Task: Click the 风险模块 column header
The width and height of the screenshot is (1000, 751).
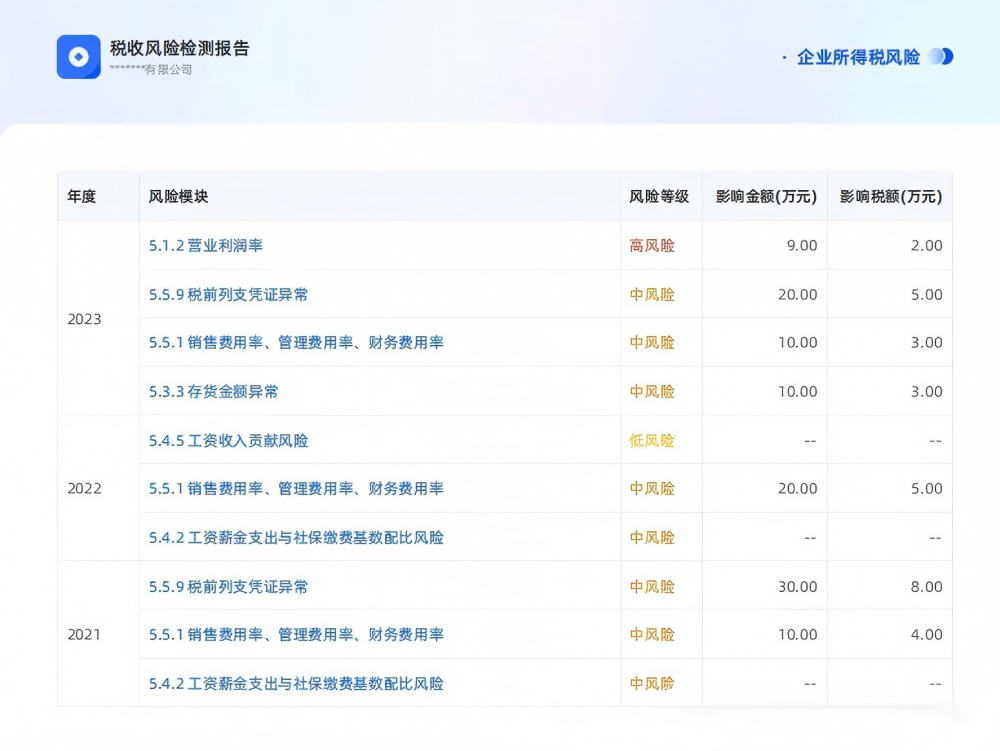Action: click(178, 196)
